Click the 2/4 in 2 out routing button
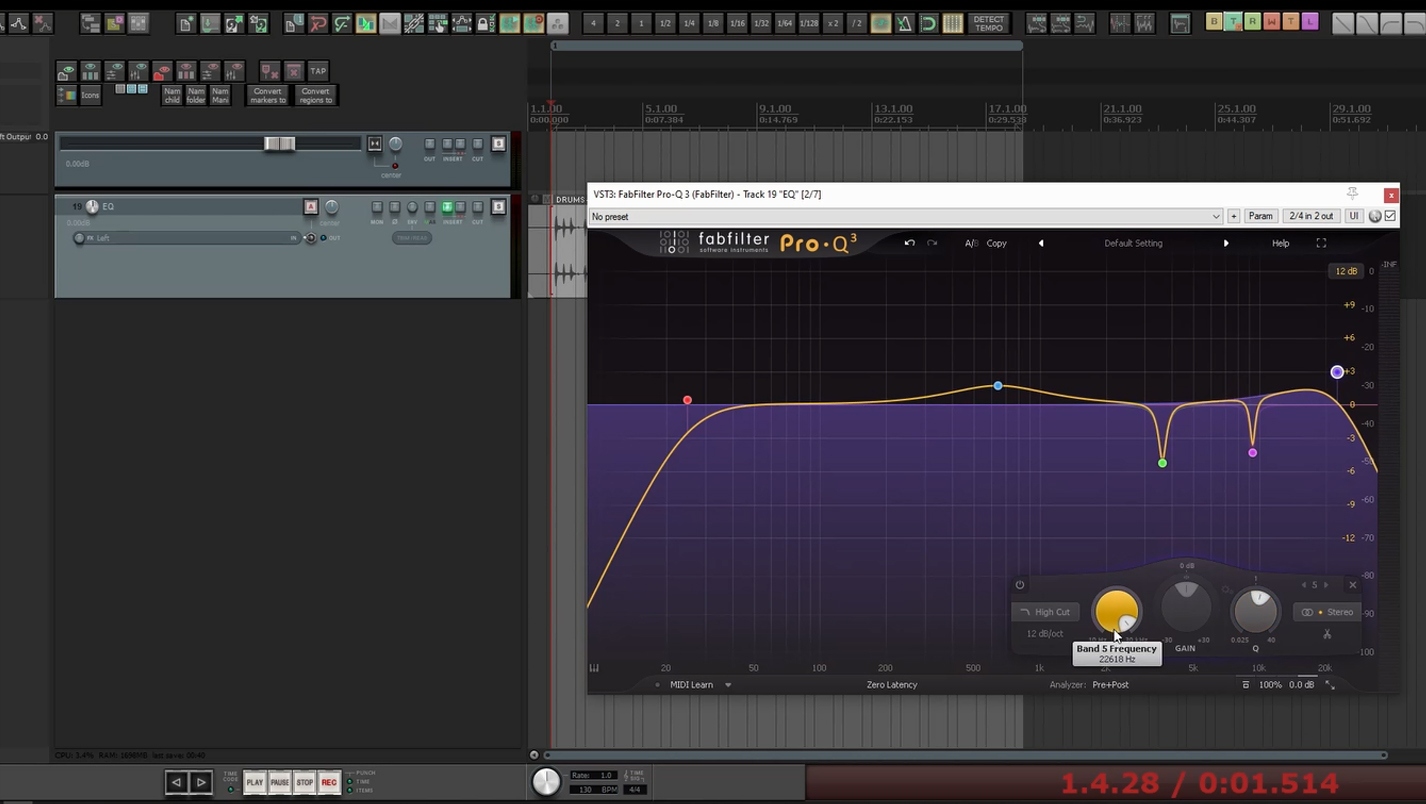This screenshot has width=1426, height=804. pyautogui.click(x=1311, y=216)
